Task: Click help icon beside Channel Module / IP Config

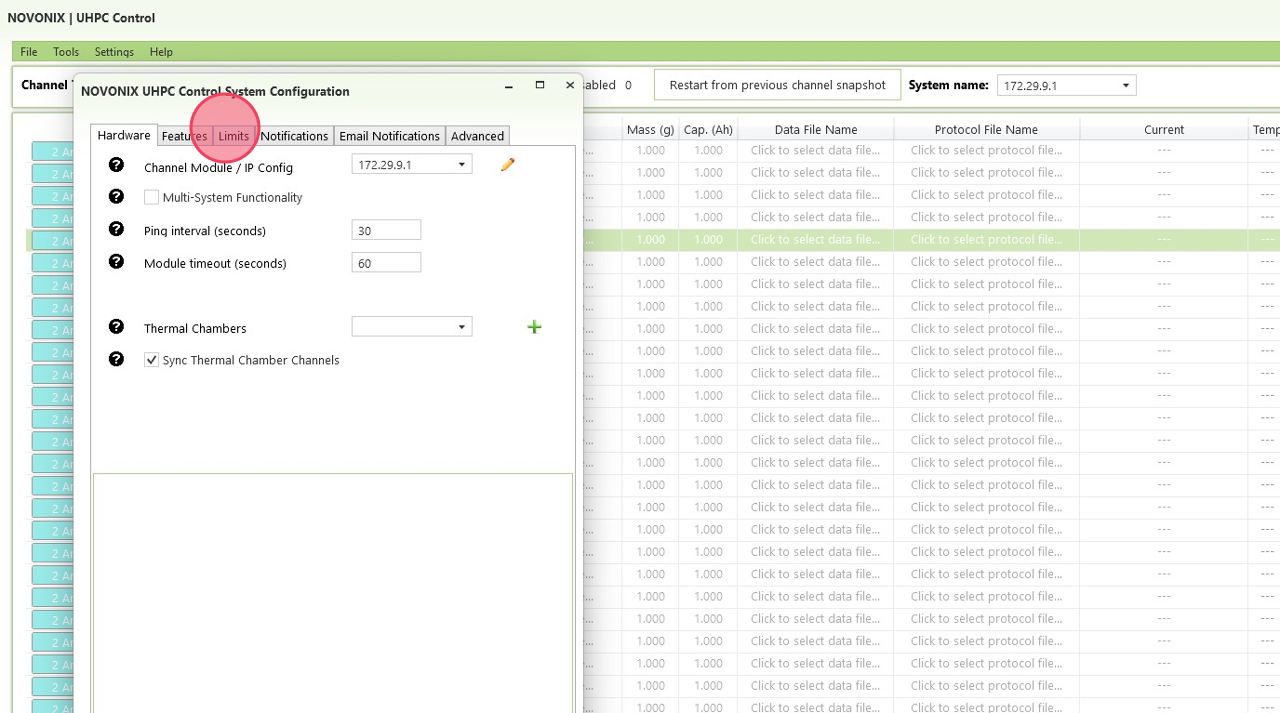Action: tap(116, 165)
